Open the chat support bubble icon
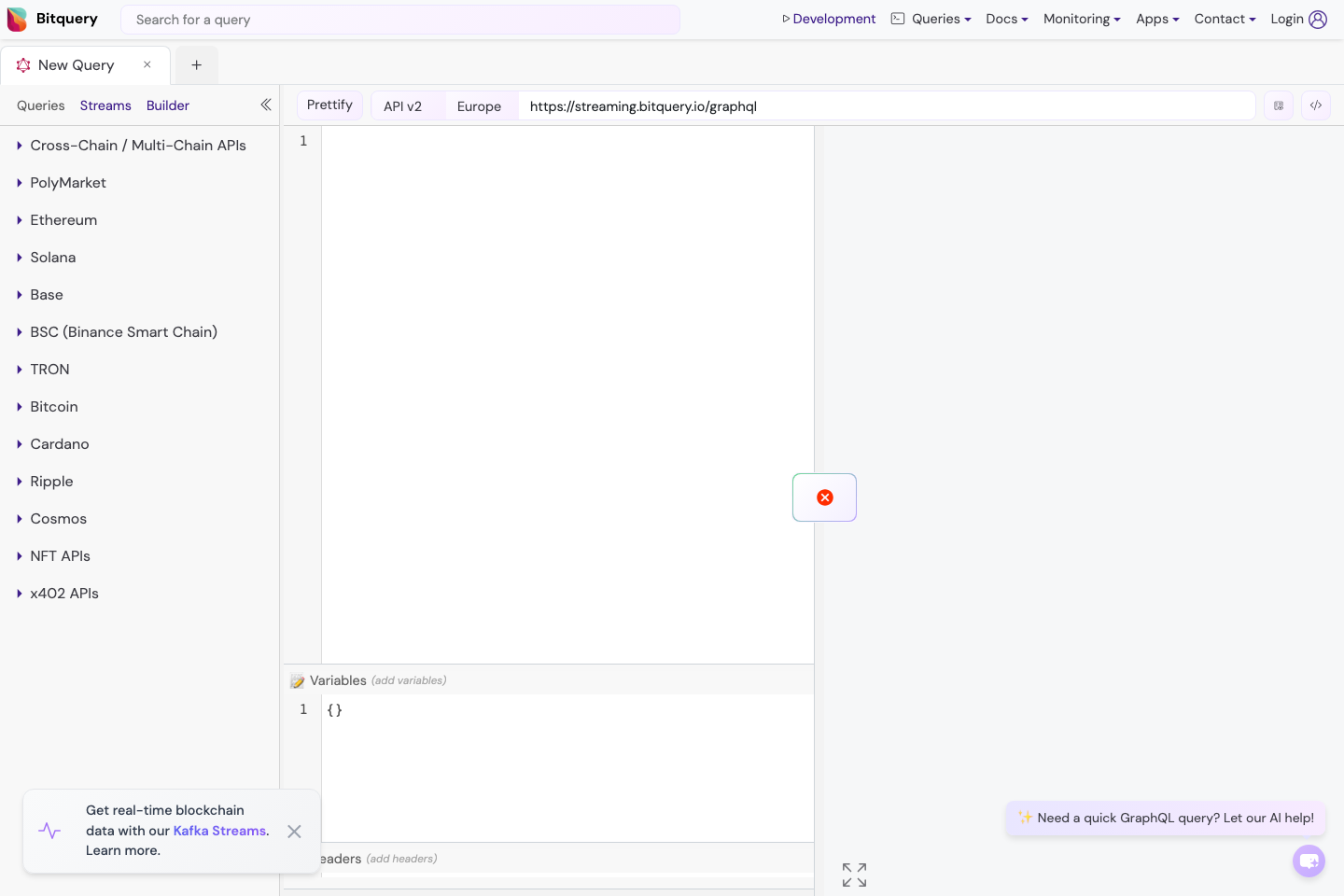This screenshot has width=1344, height=896. coord(1309,861)
